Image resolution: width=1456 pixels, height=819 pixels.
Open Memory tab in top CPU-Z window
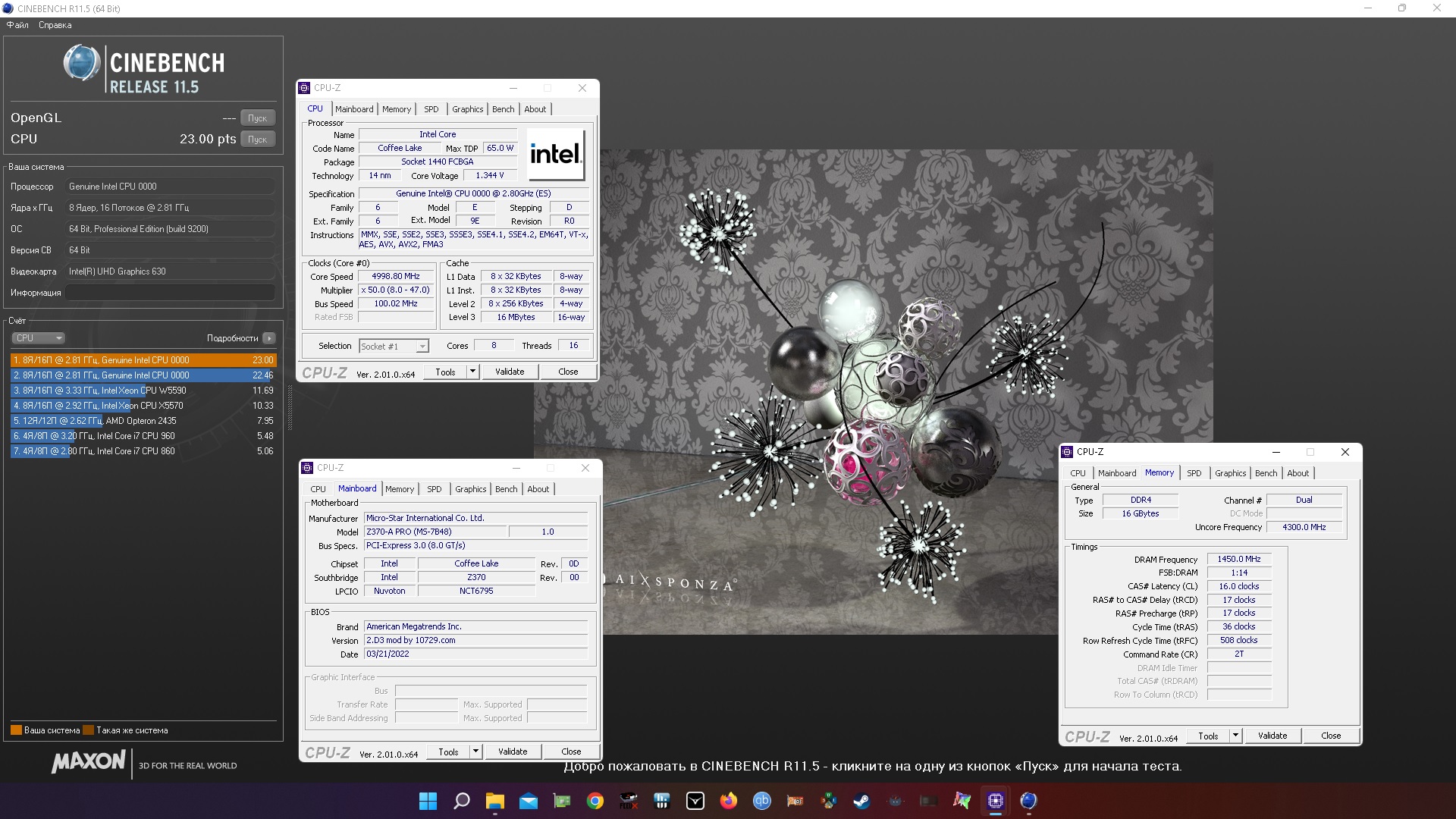click(396, 109)
